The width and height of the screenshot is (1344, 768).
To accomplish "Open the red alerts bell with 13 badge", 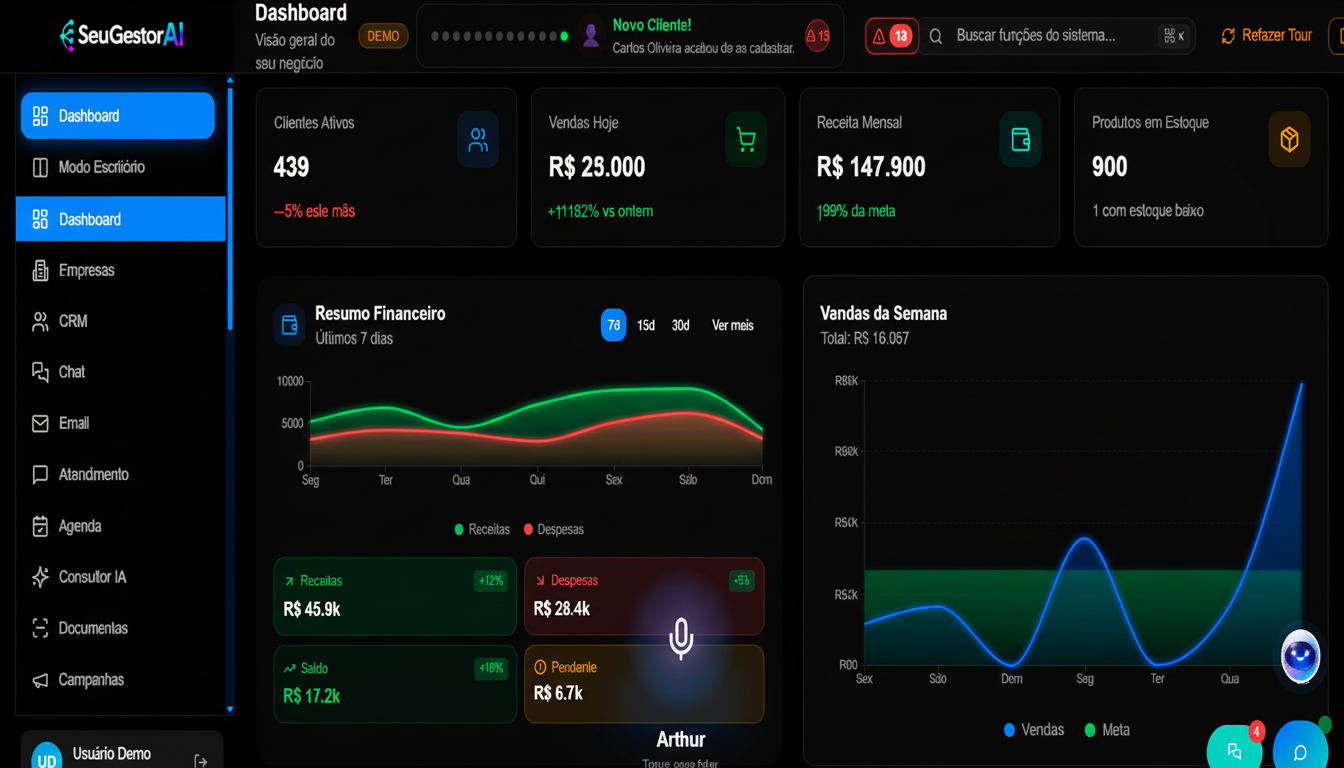I will tap(891, 36).
